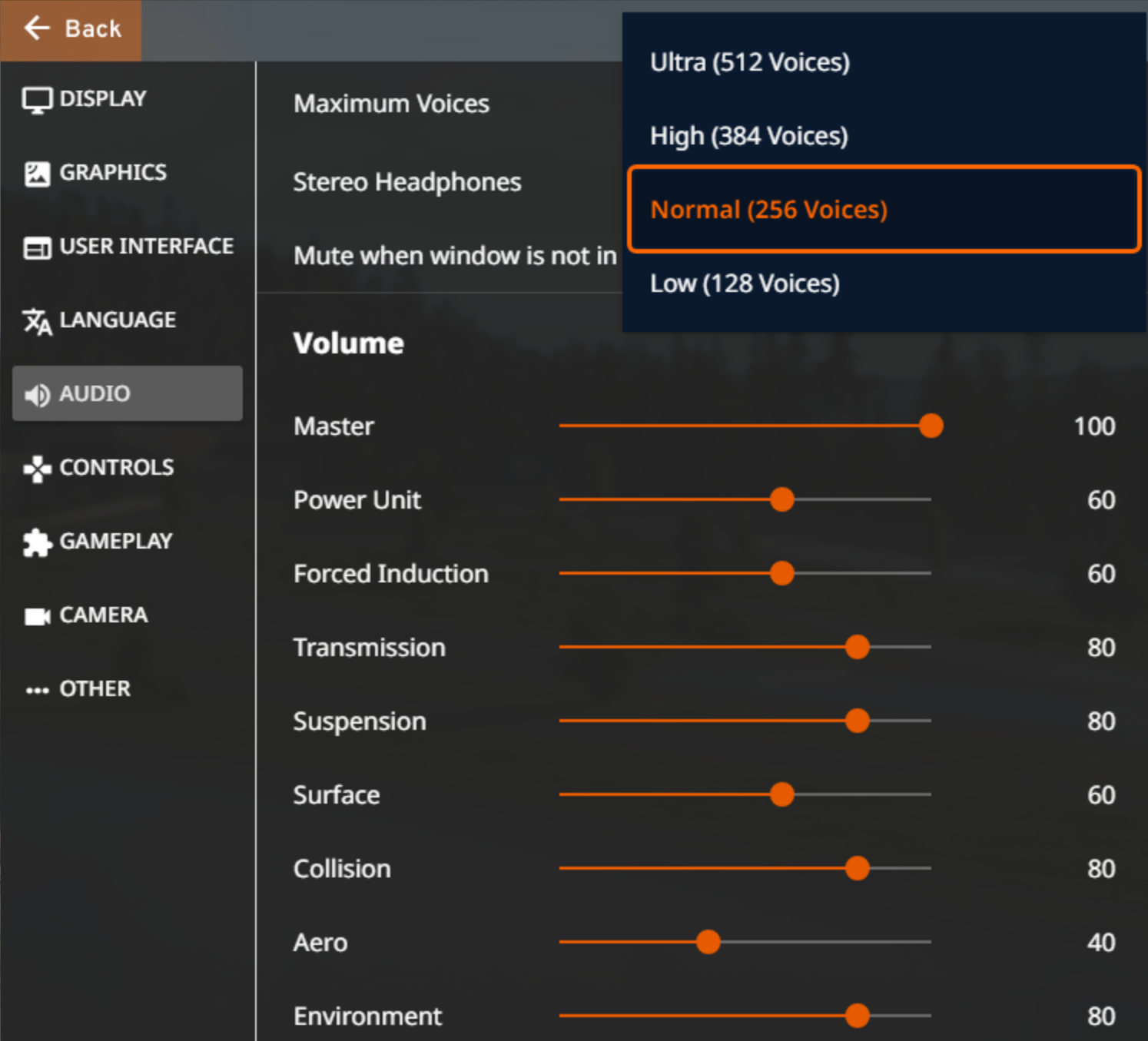Open Camera settings via camera icon
The image size is (1148, 1041).
(37, 616)
